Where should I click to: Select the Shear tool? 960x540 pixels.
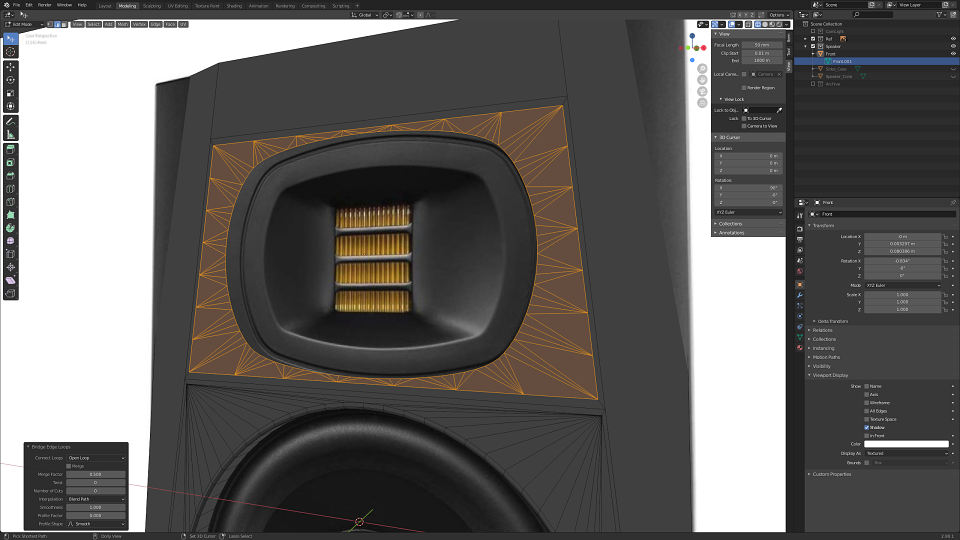(10, 280)
